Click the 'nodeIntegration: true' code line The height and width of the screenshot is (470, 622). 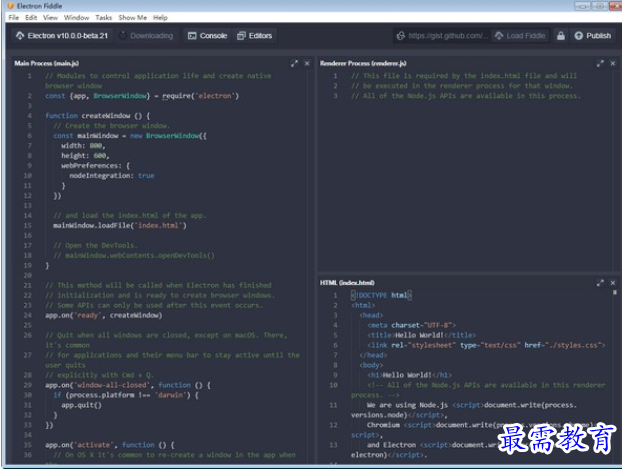[x=112, y=176]
